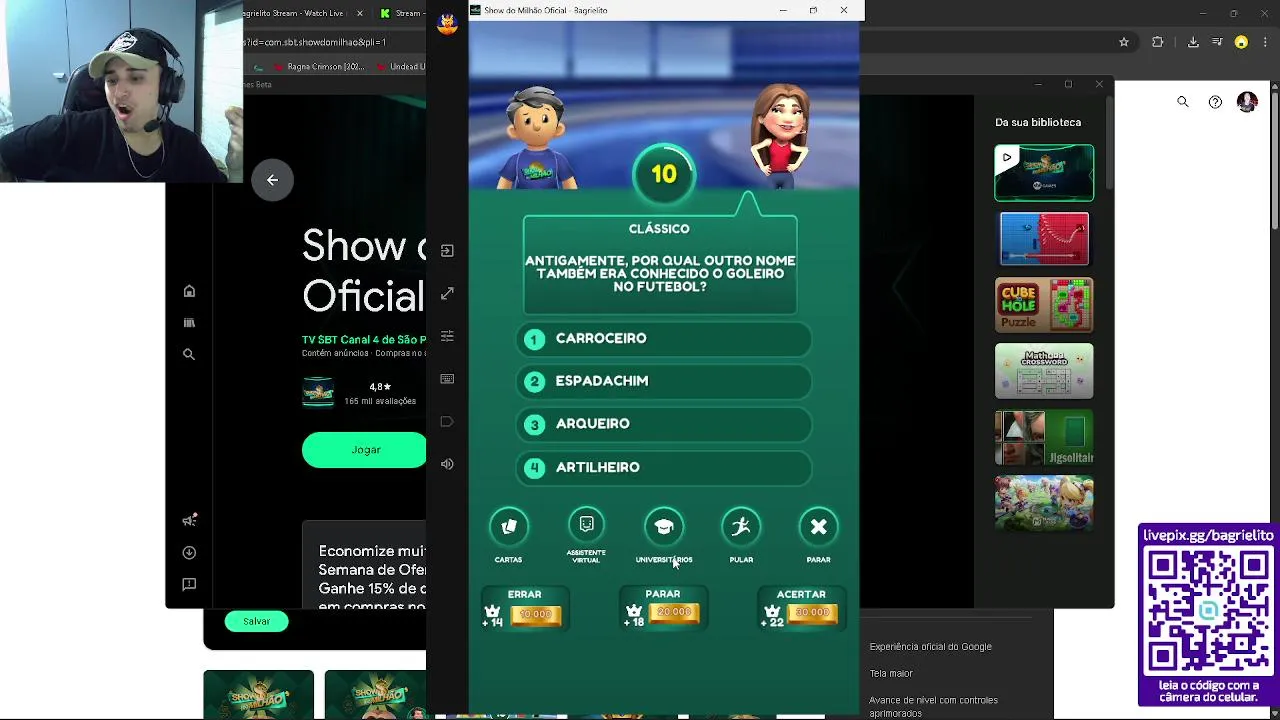1280x720 pixels.
Task: Click the Parar 20.000 prize box
Action: coord(663,608)
